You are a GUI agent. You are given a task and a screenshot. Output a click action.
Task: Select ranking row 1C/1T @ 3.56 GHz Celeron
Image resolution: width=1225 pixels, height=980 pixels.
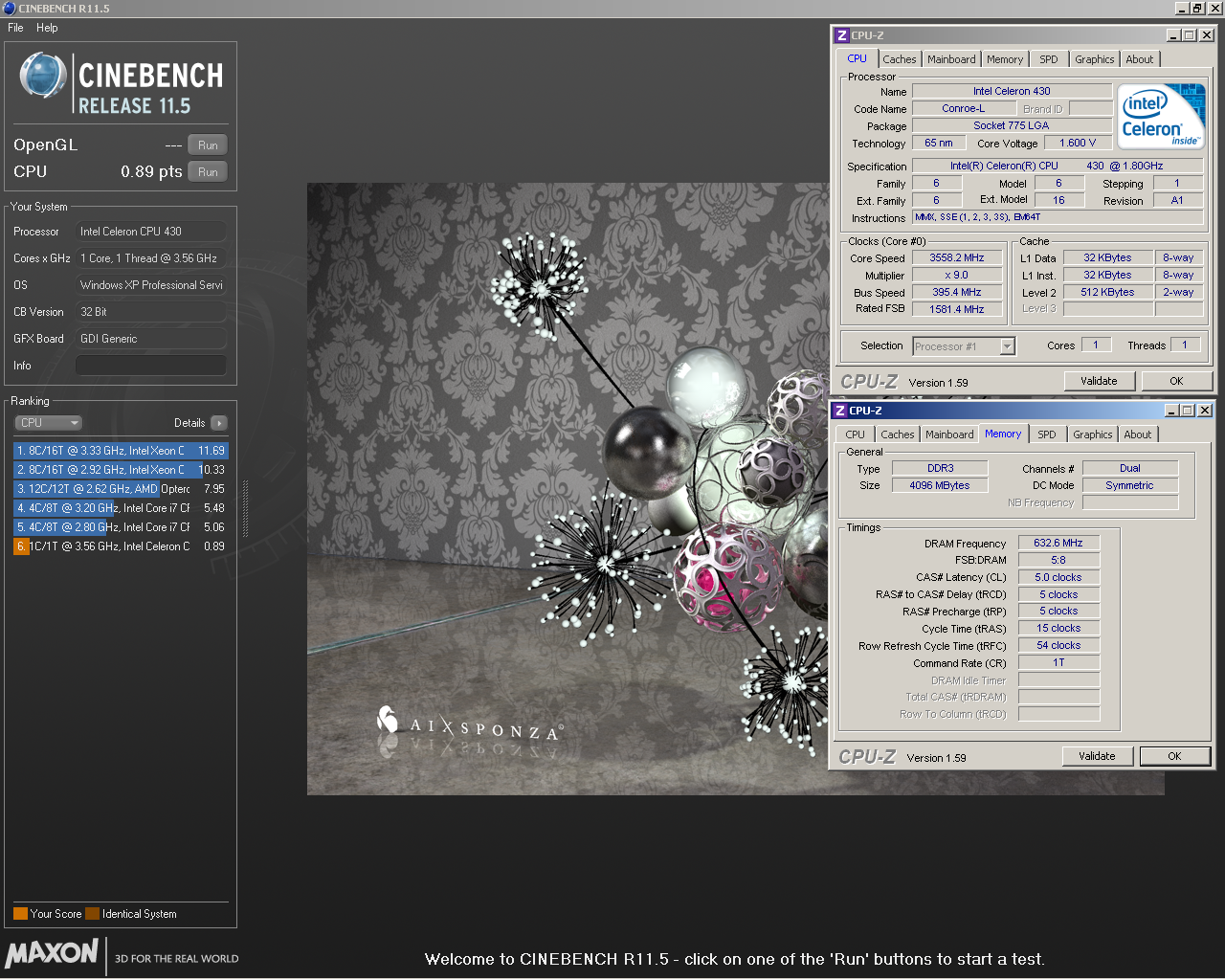(x=121, y=546)
